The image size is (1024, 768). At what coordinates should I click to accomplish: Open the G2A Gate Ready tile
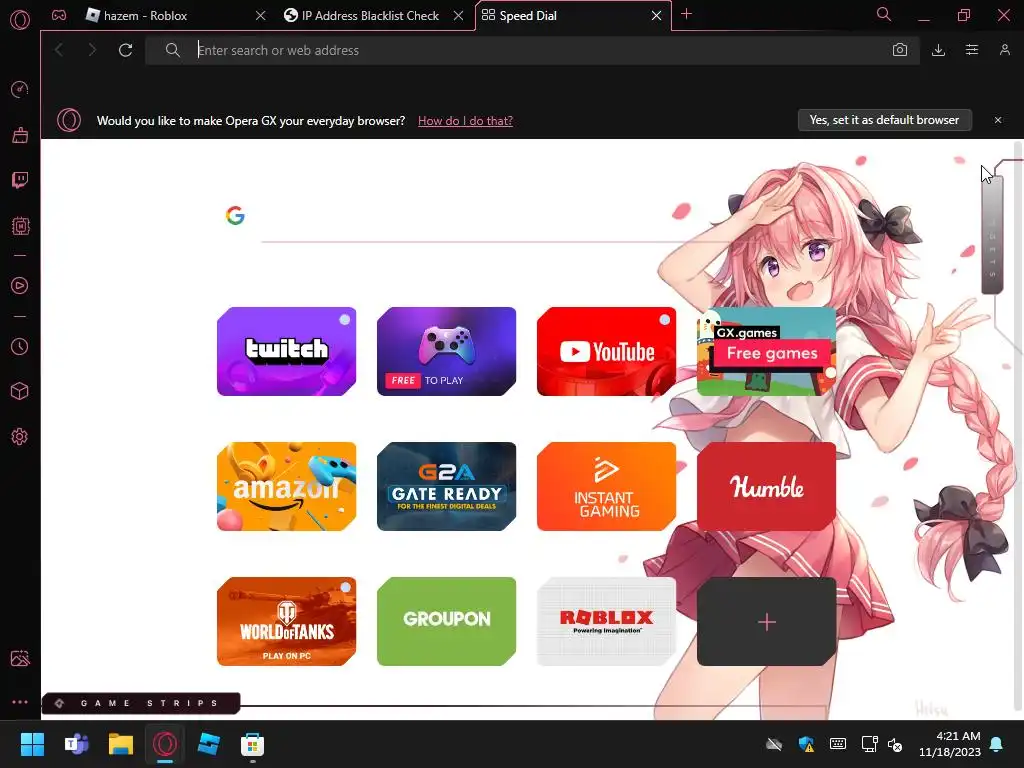pyautogui.click(x=447, y=487)
